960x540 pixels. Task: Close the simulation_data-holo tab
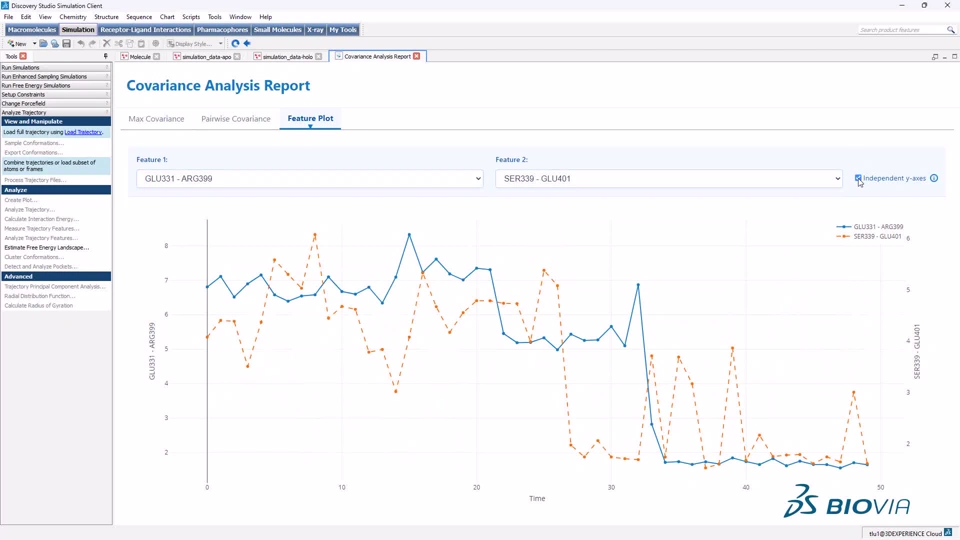point(318,56)
